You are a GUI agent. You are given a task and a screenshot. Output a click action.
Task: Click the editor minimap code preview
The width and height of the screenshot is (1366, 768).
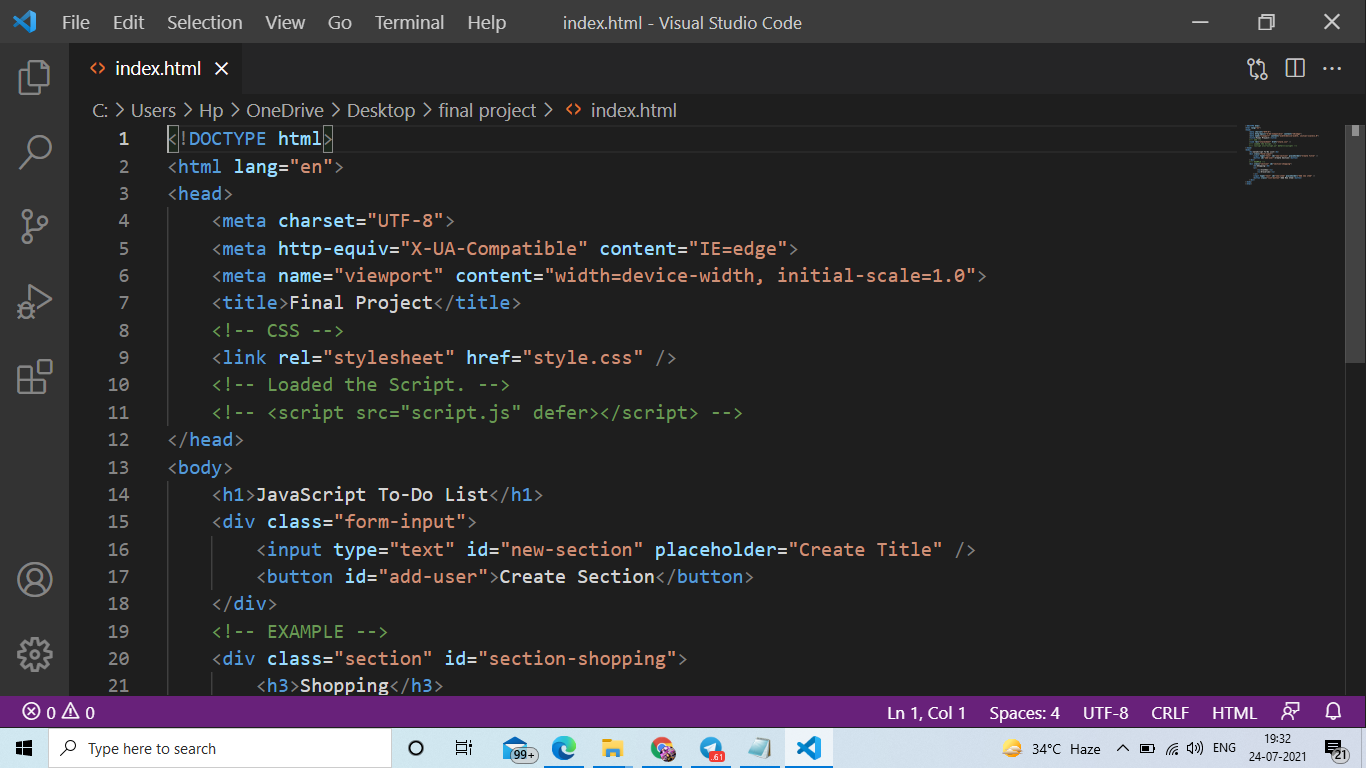pos(1282,155)
